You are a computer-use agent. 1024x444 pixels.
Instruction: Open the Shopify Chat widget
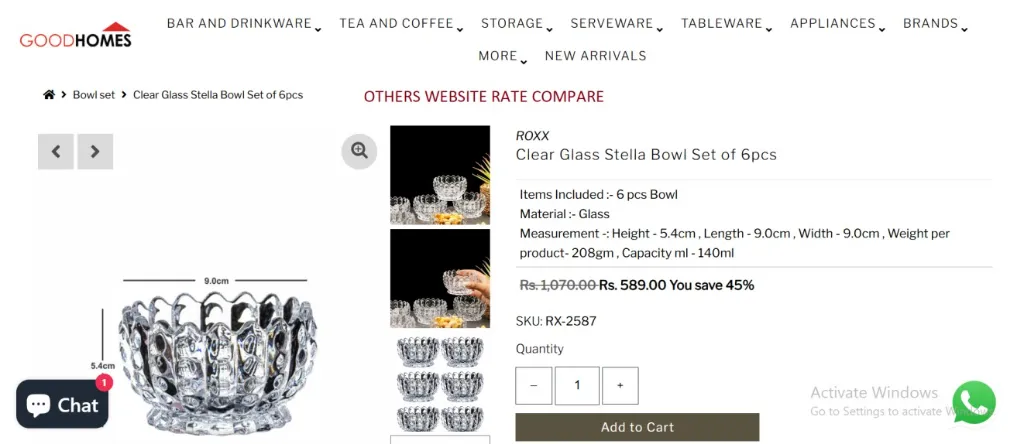[x=62, y=404]
